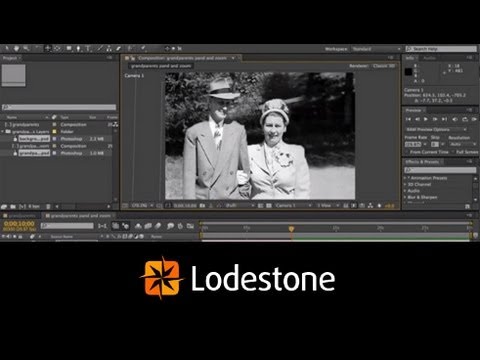
Task: Click the Brainstorm icon in timeline
Action: click(x=170, y=226)
